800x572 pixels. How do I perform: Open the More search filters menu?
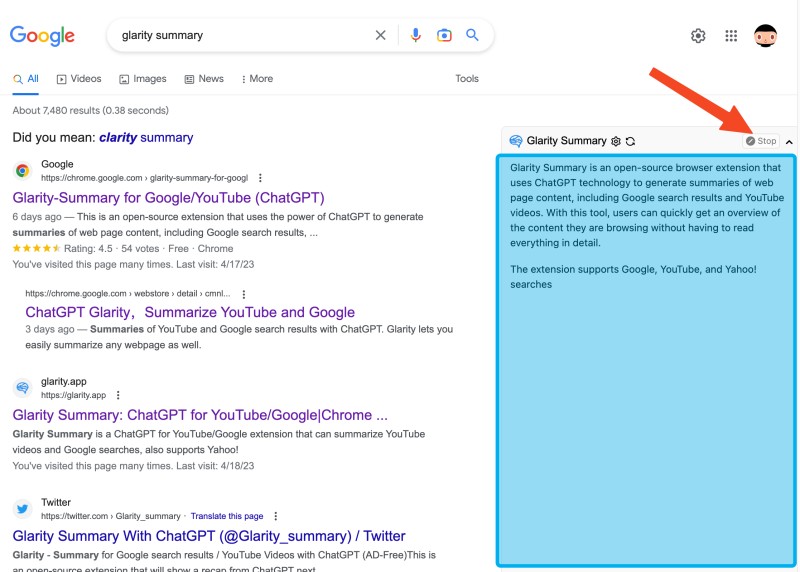coord(258,79)
